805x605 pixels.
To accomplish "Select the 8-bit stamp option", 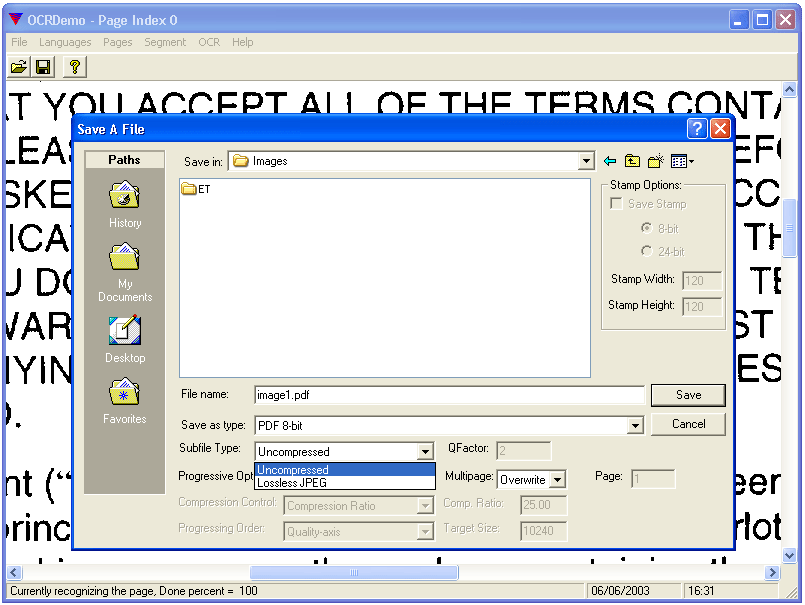I will coord(649,228).
